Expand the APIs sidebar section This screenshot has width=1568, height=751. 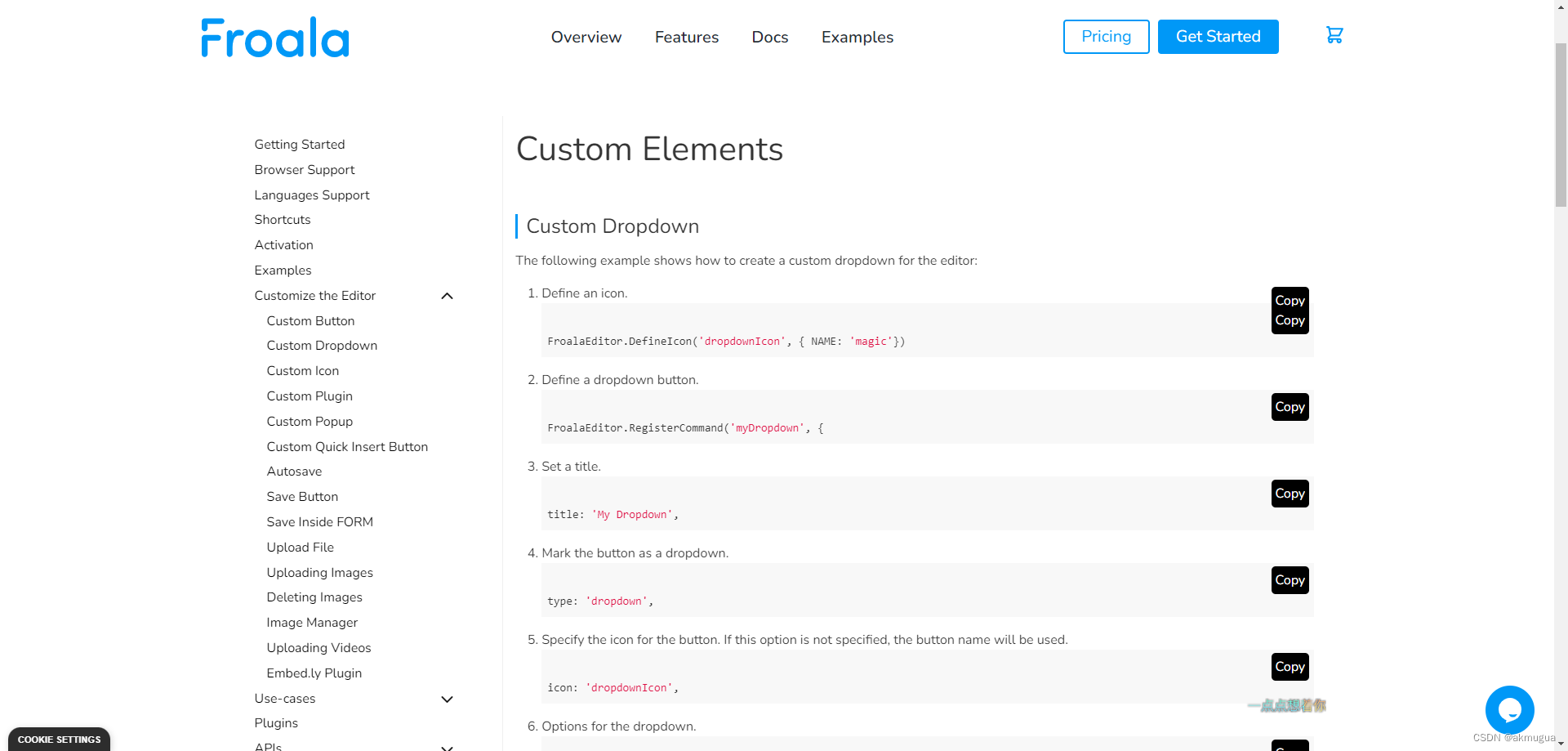click(x=447, y=747)
